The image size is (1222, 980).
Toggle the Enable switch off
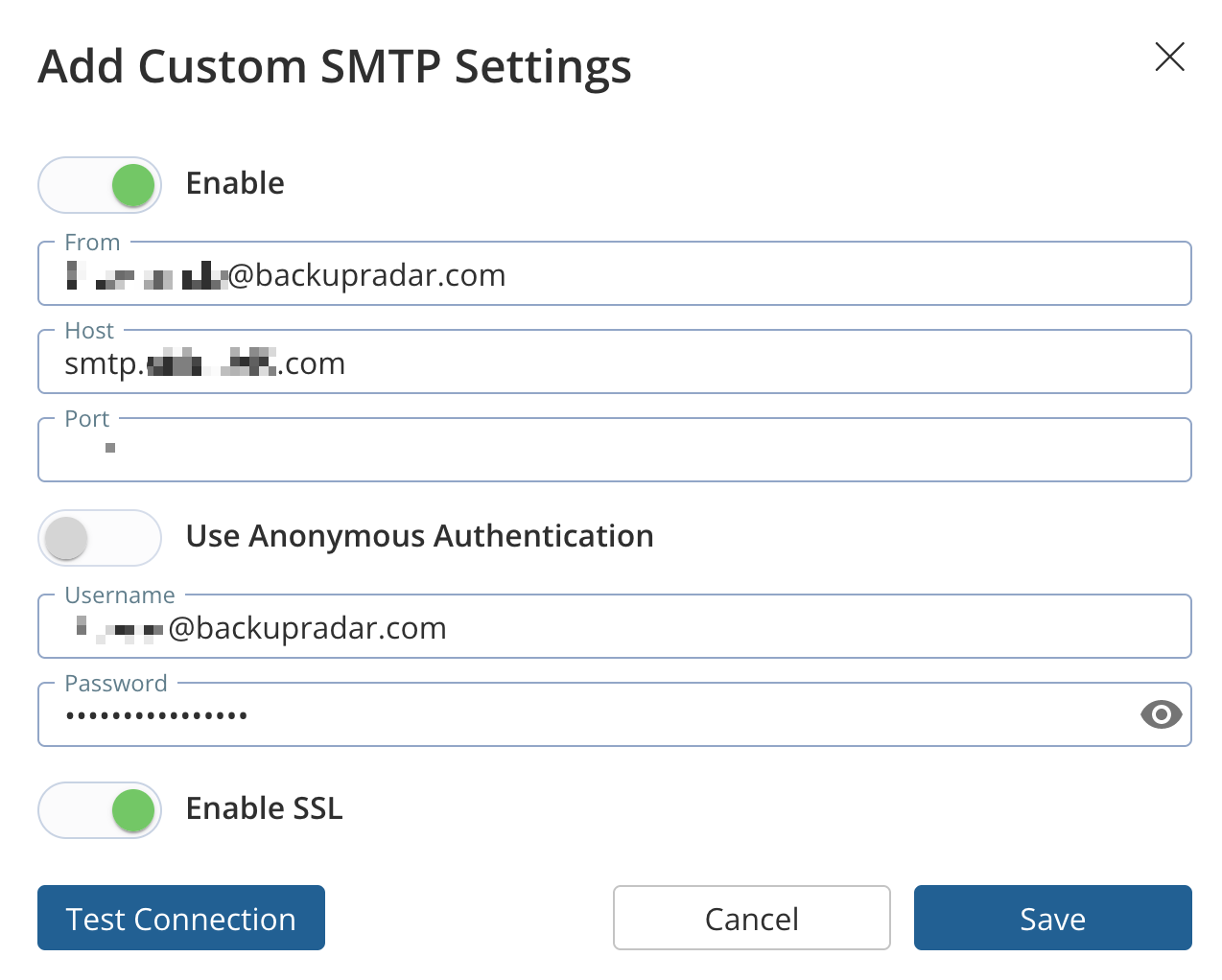100,185
